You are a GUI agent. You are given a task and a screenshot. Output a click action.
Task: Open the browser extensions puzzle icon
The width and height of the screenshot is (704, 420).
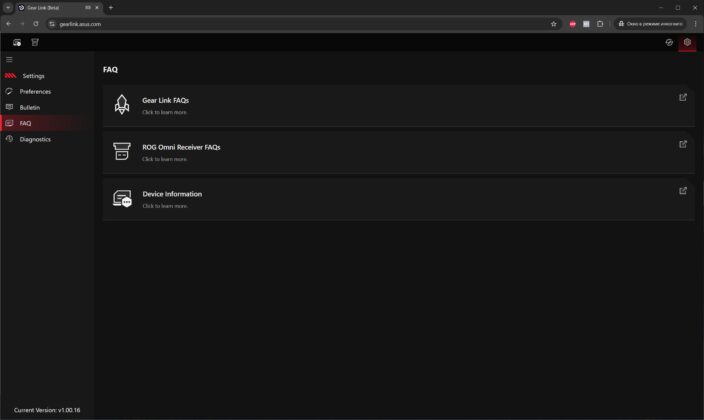click(600, 24)
